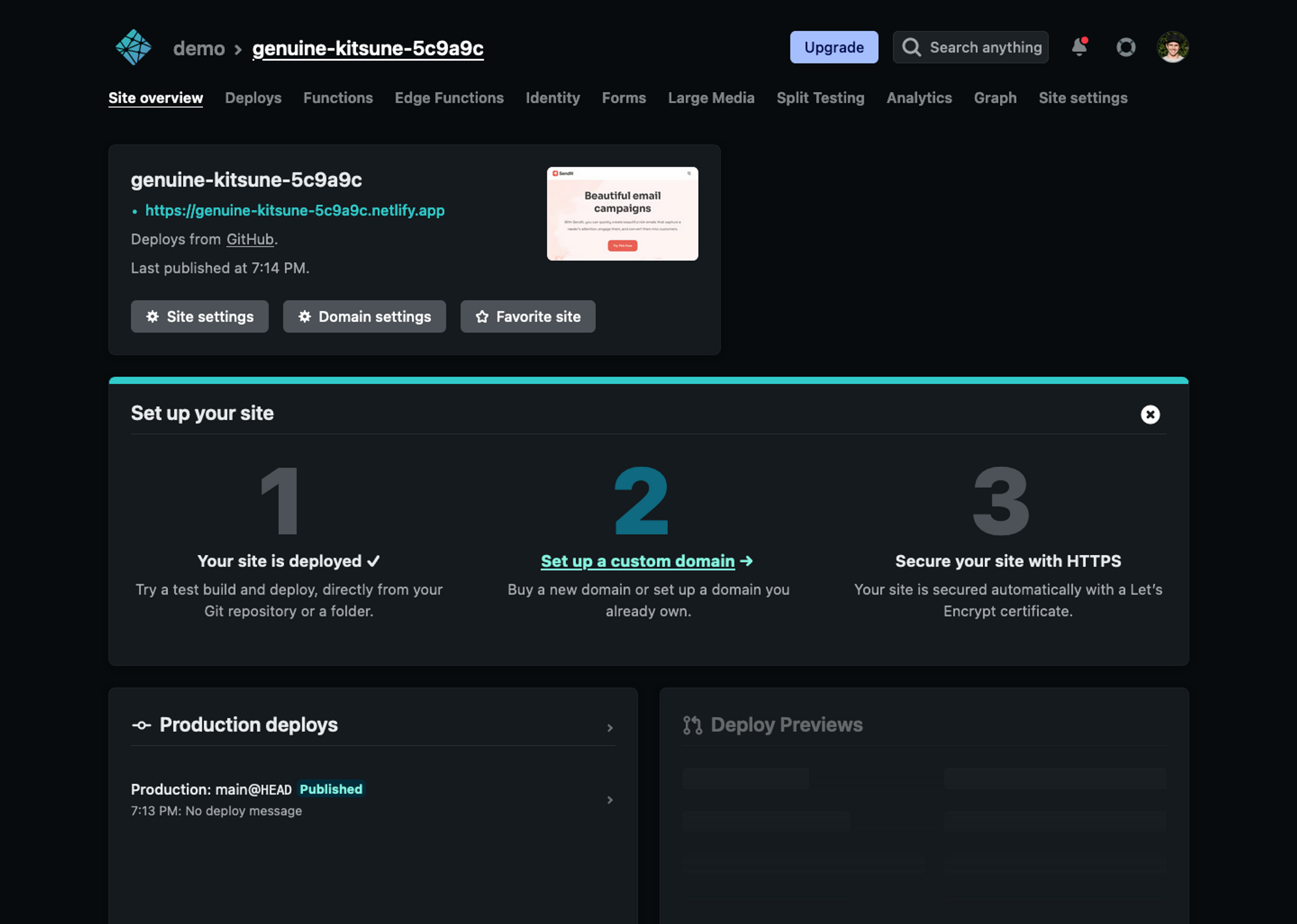Follow the Set up a custom domain link

(637, 562)
